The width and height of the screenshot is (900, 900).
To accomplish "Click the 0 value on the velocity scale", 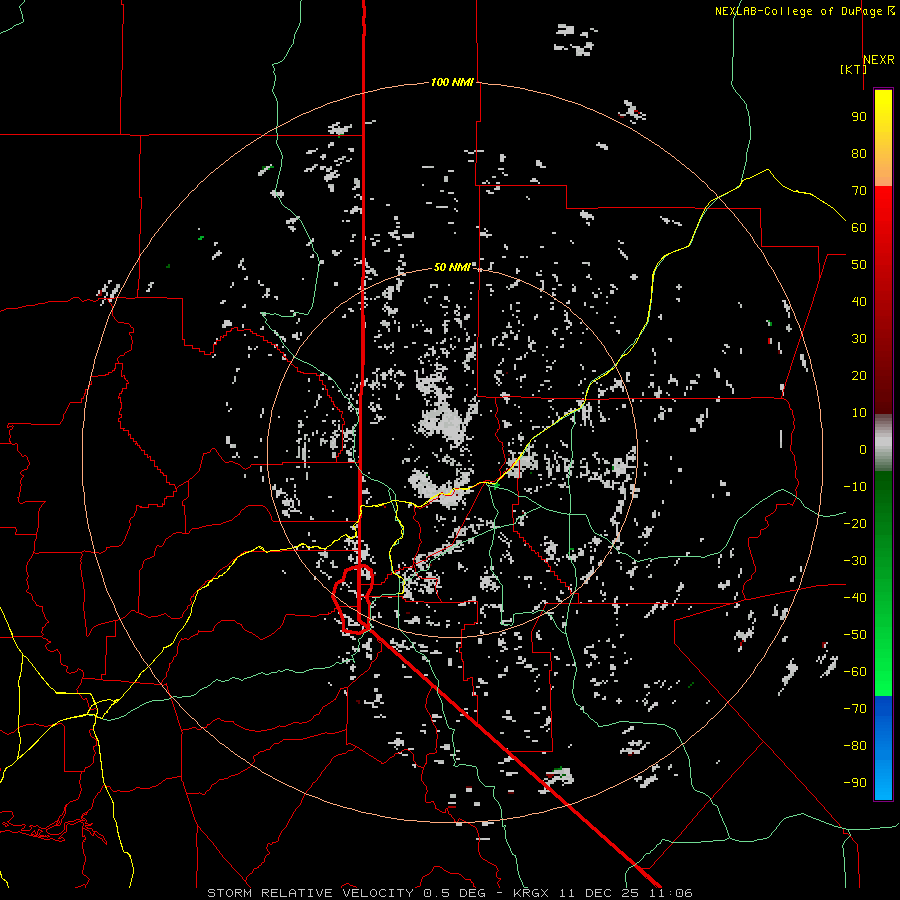I will [x=863, y=449].
